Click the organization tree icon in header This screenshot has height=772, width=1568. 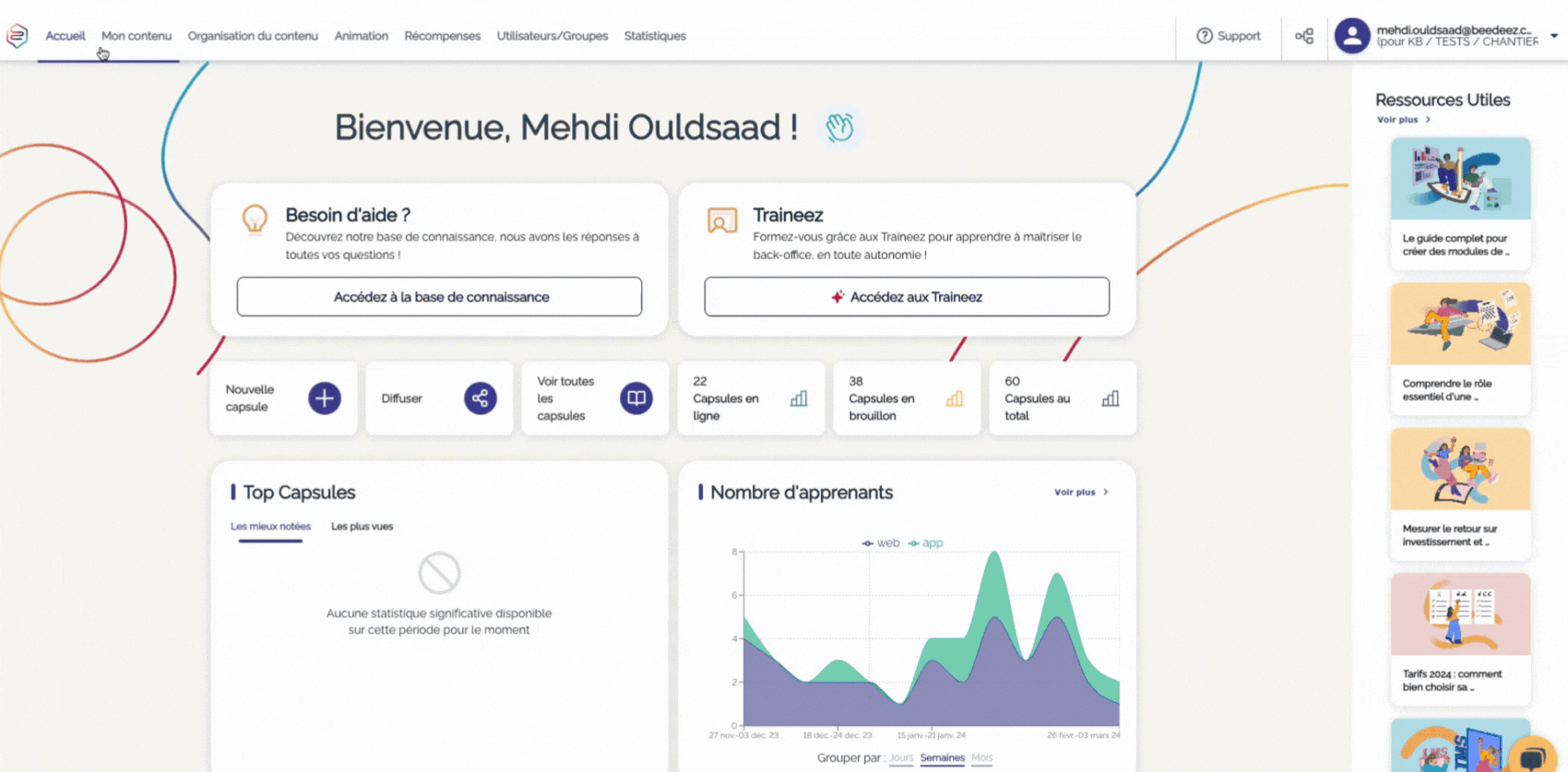[1304, 36]
